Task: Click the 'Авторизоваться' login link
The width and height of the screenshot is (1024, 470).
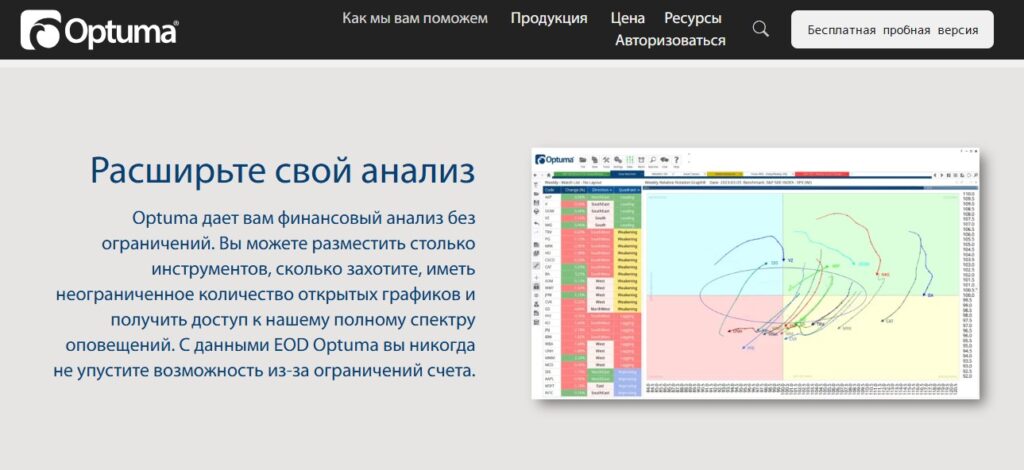Action: pos(670,40)
